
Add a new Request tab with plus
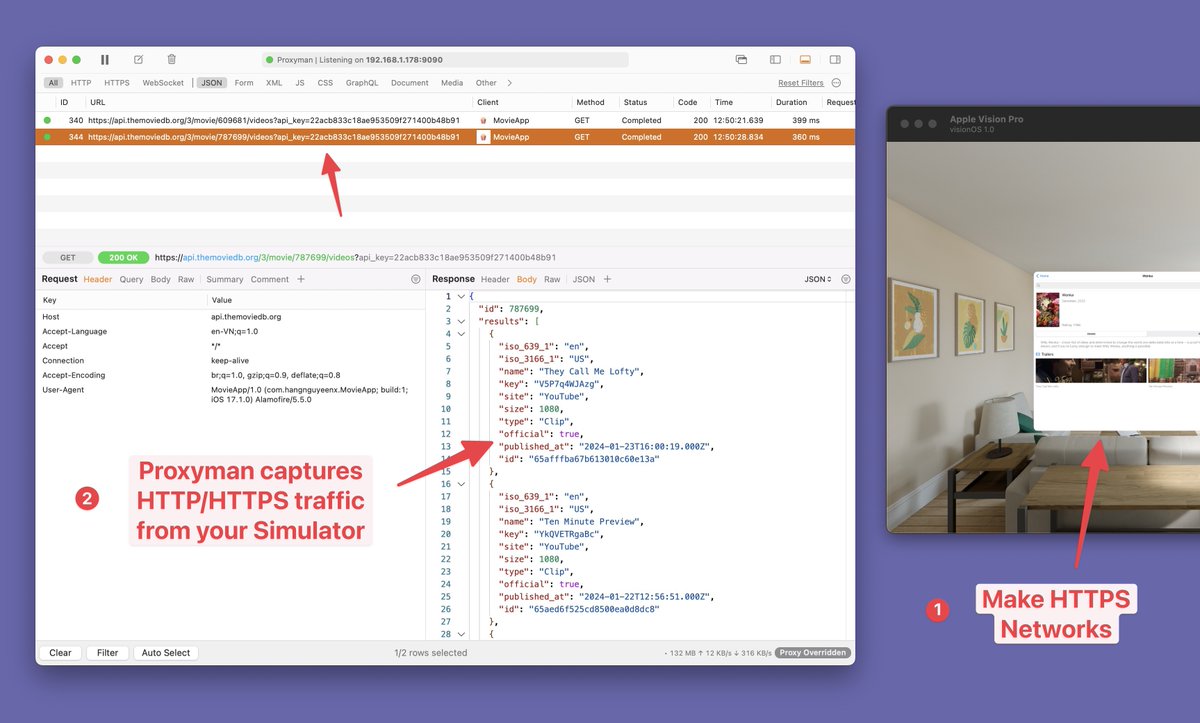301,280
